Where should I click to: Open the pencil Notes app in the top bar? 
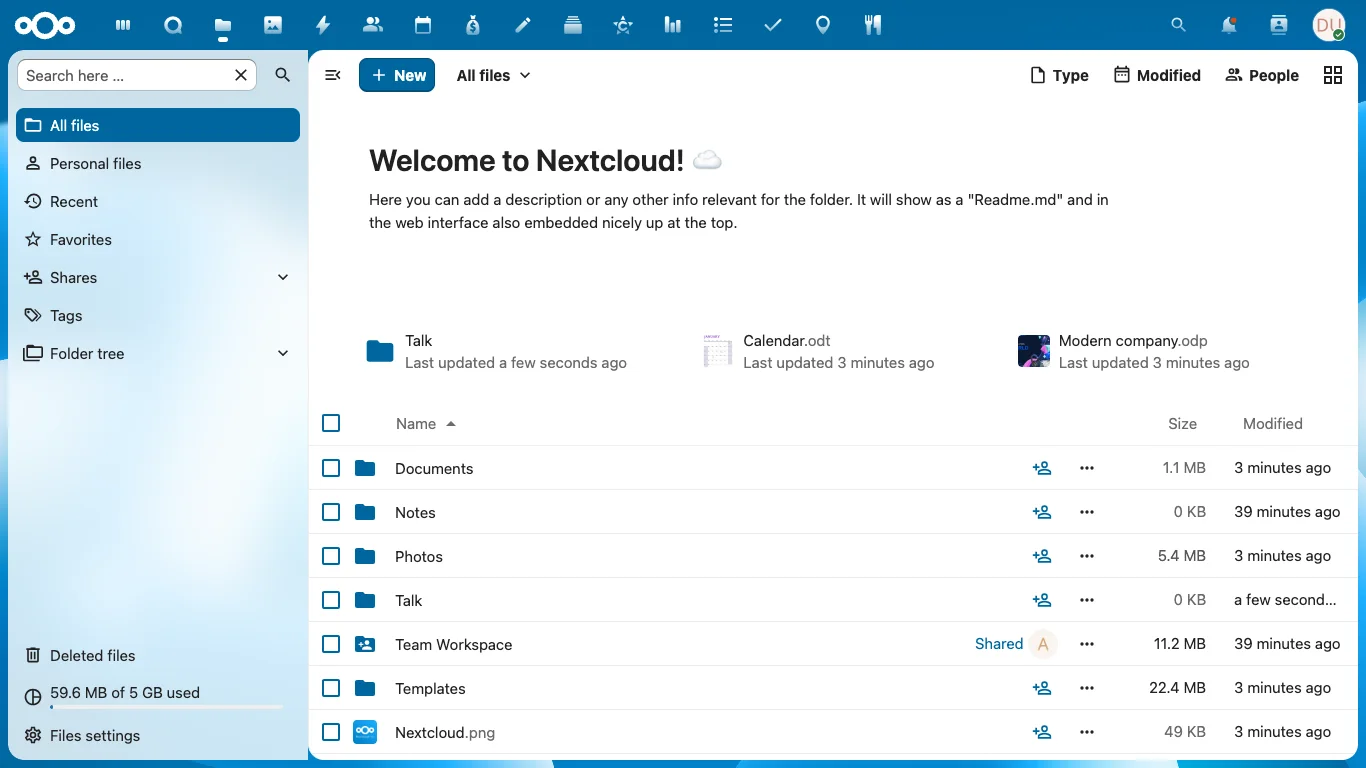click(x=523, y=25)
